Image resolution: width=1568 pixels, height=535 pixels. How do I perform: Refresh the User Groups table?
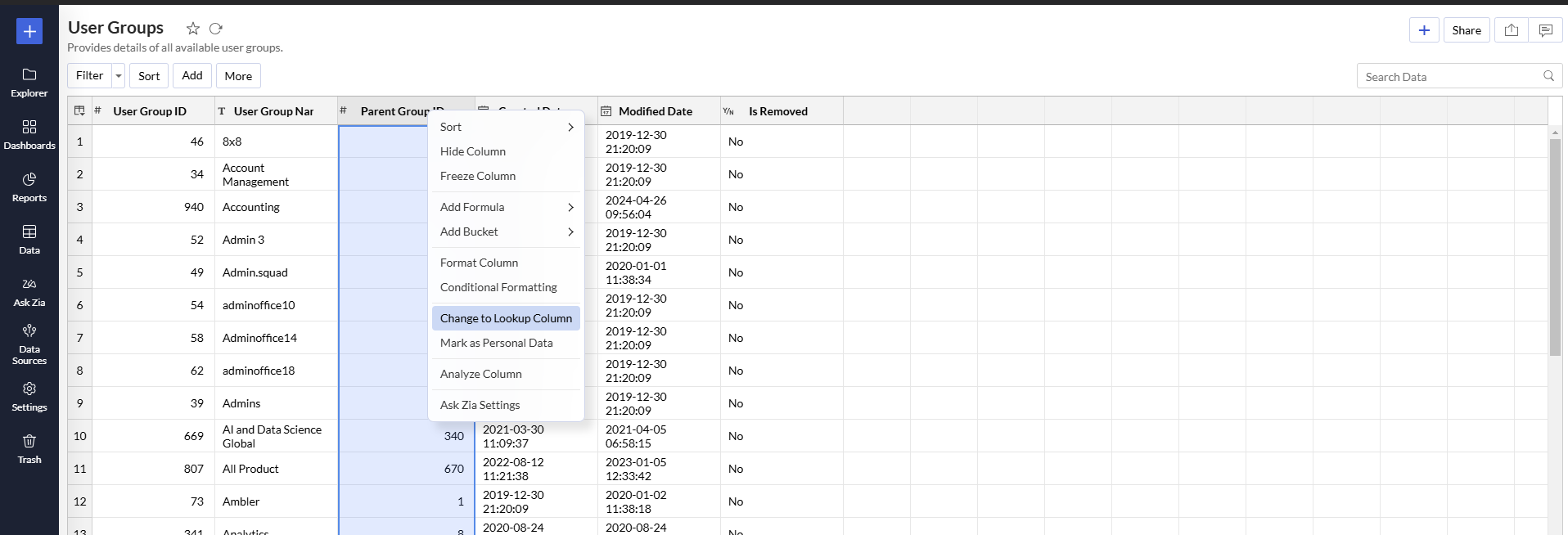pyautogui.click(x=216, y=29)
